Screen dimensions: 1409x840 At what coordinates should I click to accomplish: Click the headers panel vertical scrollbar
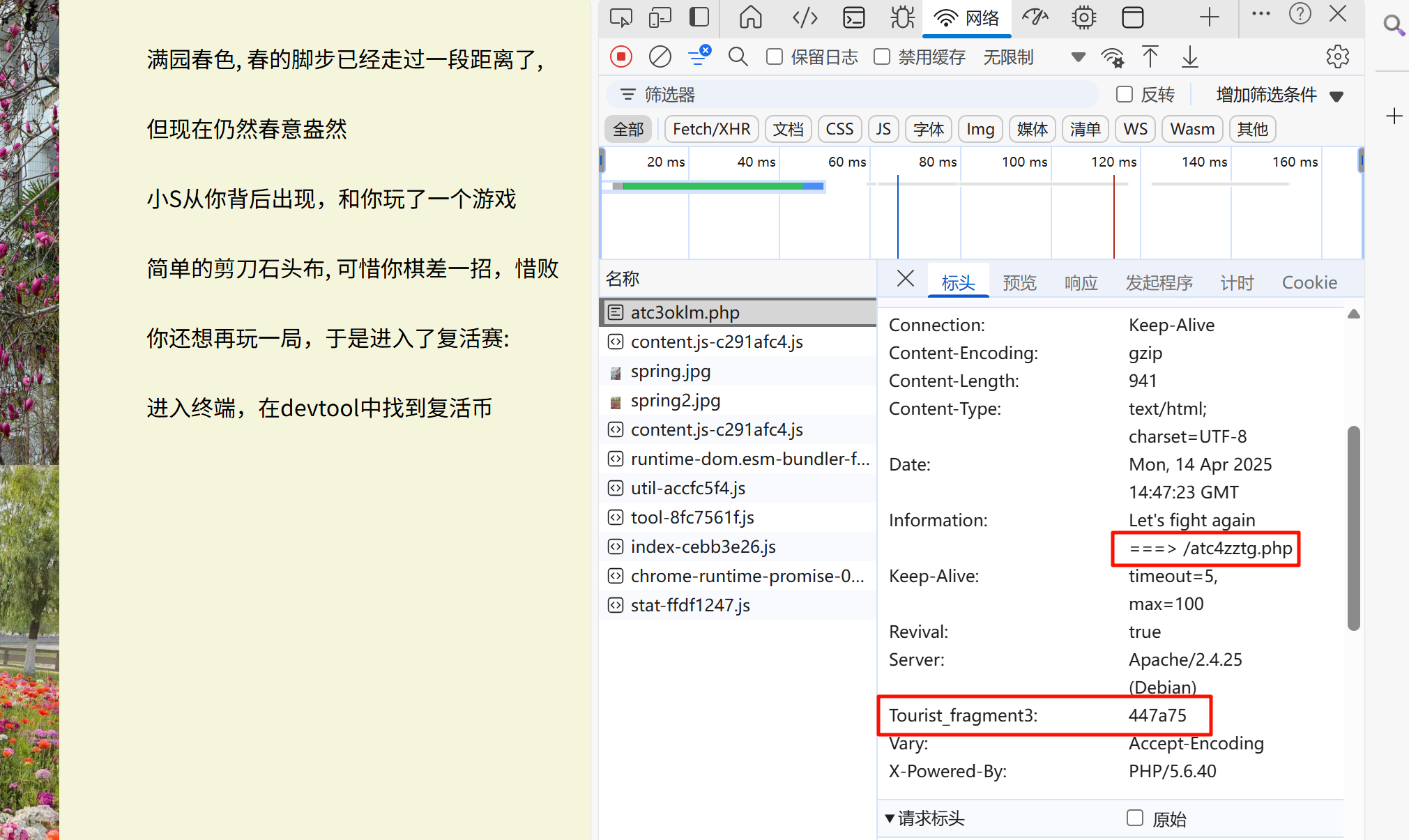click(x=1353, y=528)
